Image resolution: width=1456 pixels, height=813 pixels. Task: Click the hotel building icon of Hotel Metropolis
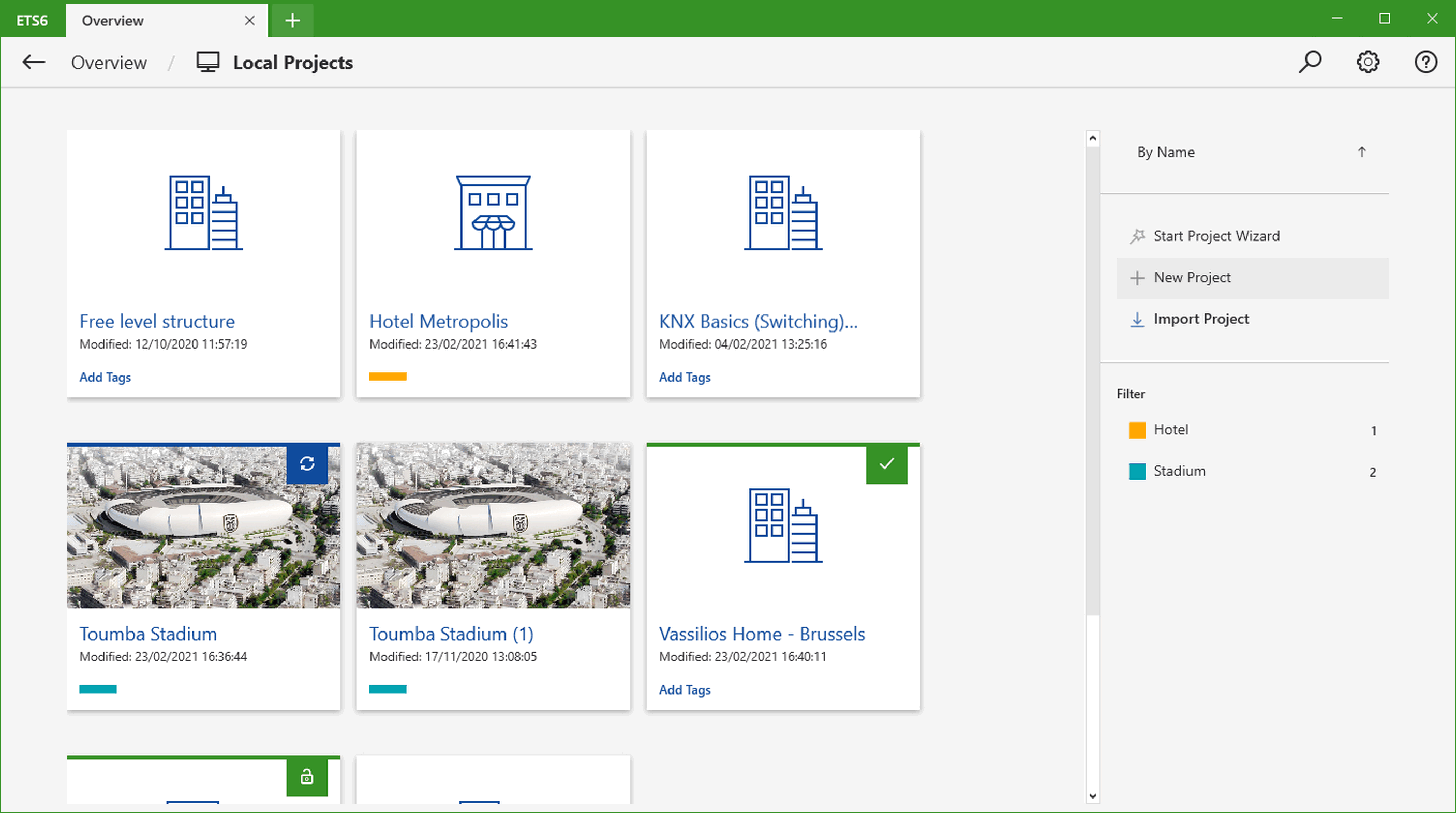(x=494, y=213)
